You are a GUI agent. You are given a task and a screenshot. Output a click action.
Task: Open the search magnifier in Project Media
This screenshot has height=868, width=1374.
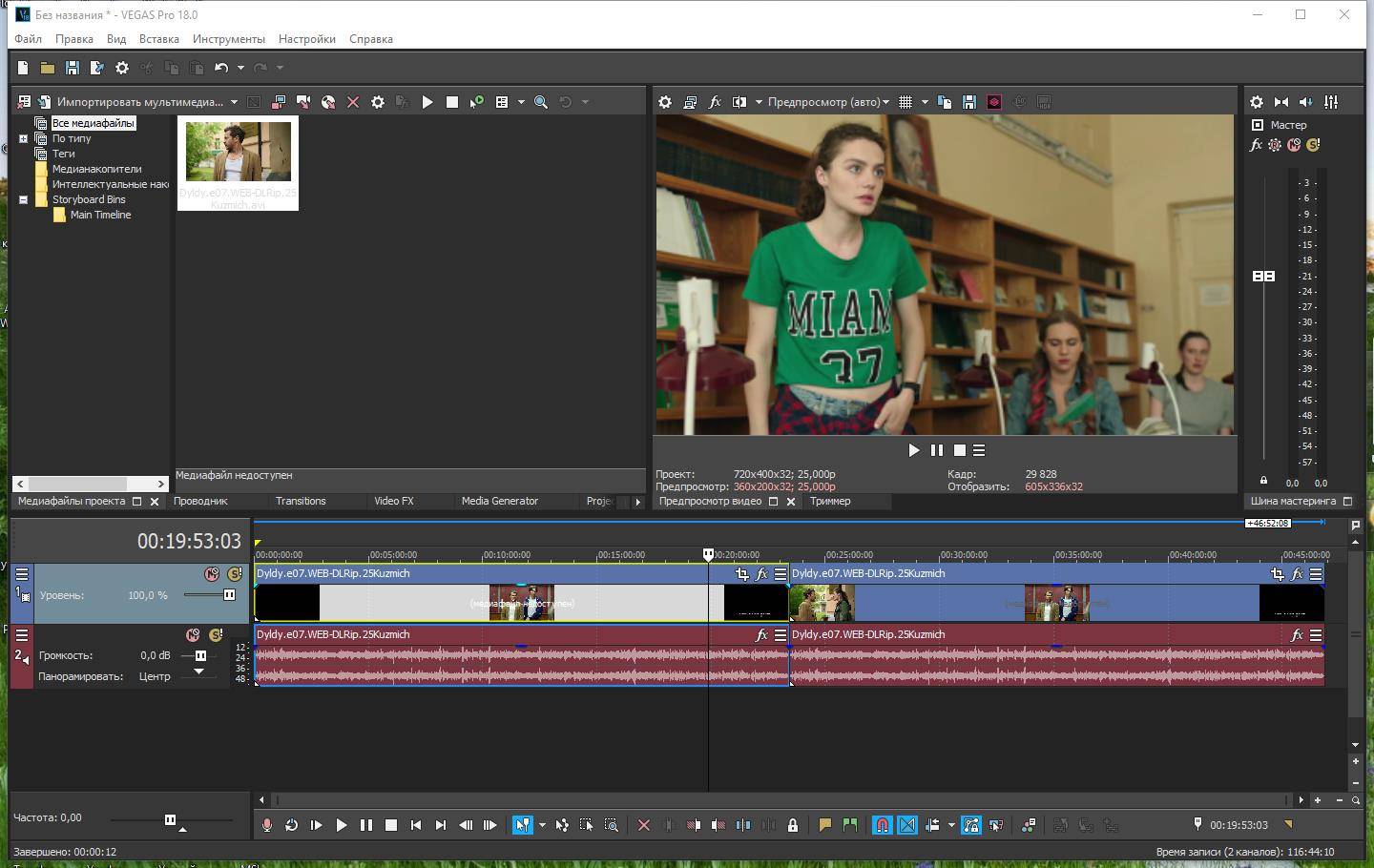[x=541, y=102]
